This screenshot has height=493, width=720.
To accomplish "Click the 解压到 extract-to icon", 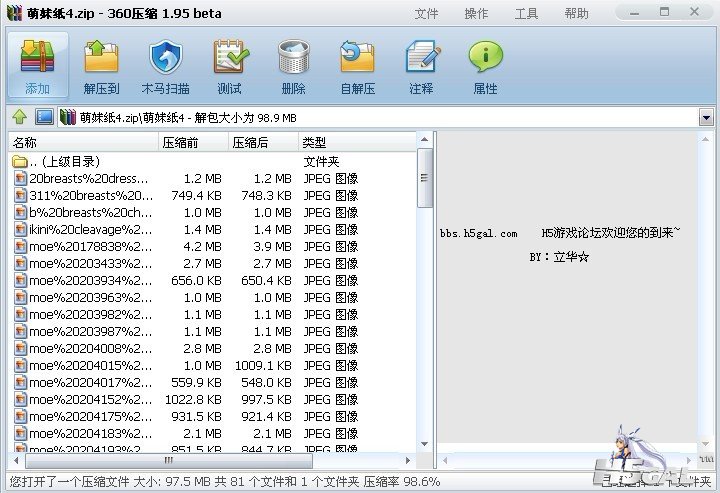I will (x=101, y=57).
